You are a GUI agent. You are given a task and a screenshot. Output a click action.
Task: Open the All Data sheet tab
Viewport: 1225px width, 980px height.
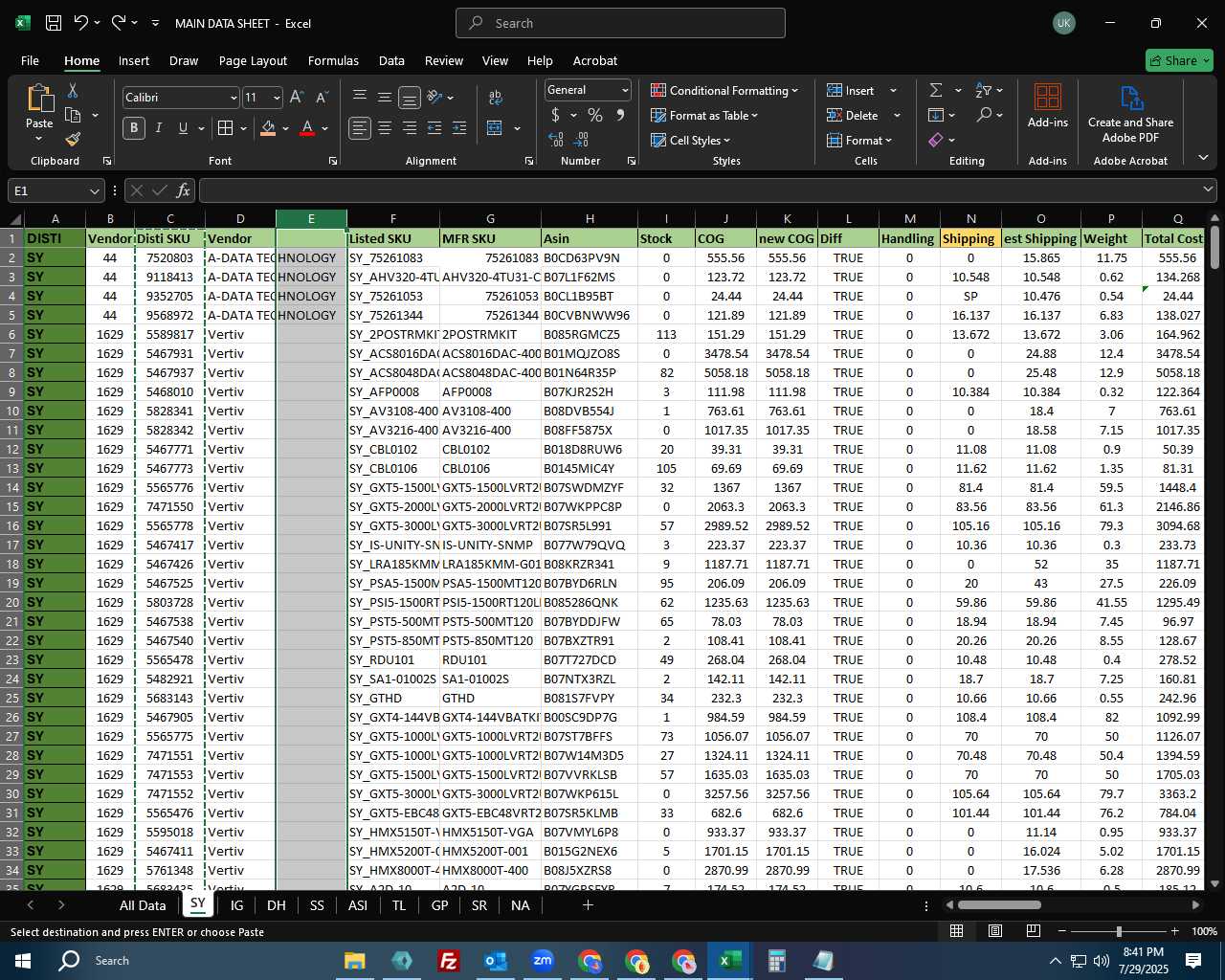pos(143,905)
